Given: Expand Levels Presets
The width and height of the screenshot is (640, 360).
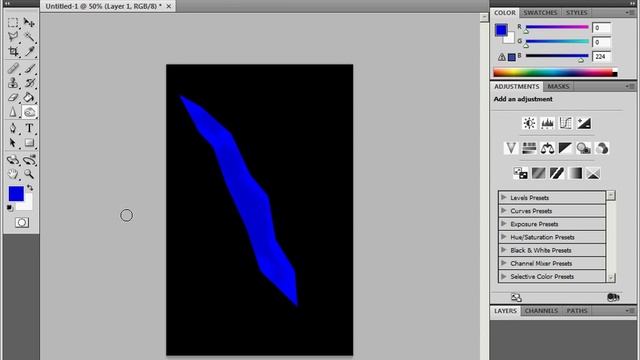Looking at the screenshot, I should [x=504, y=198].
